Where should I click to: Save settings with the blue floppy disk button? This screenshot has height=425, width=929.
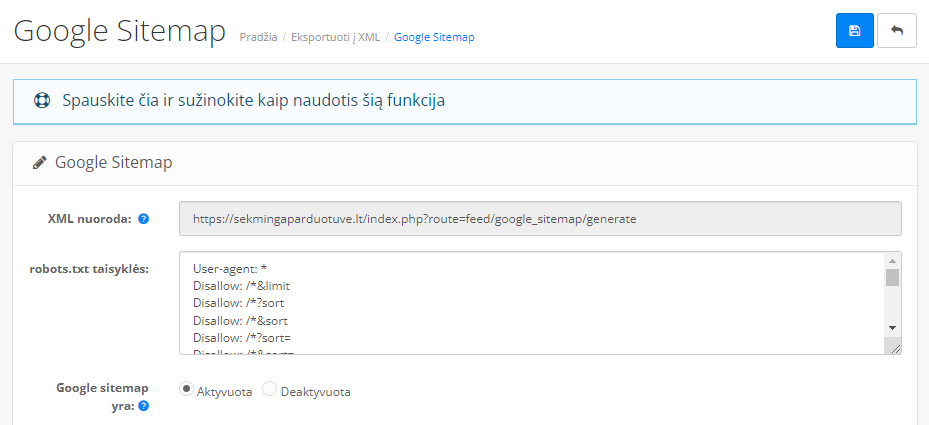point(854,30)
